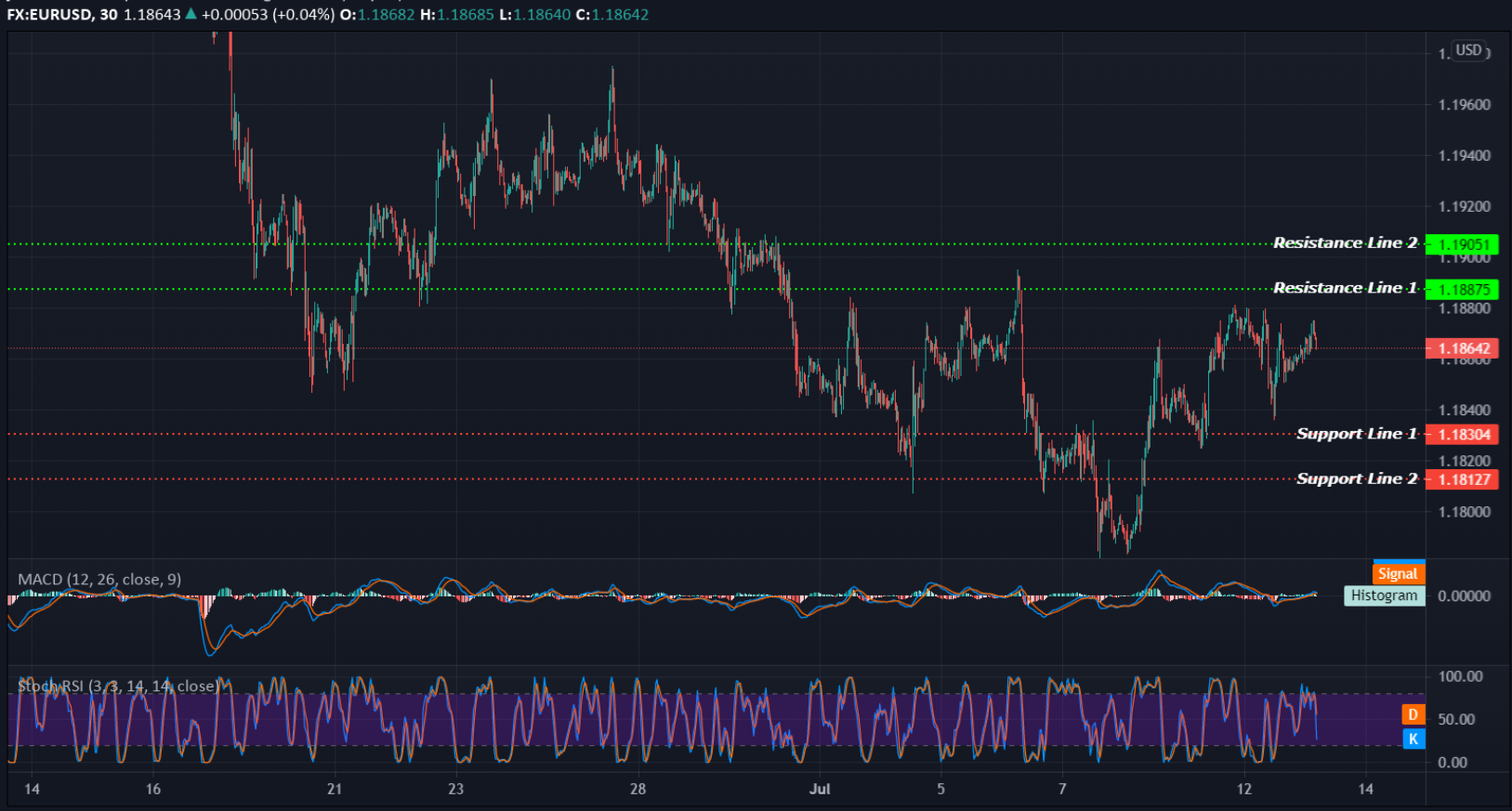
Task: Select the Resistance Line 2 label
Action: pyautogui.click(x=1345, y=242)
